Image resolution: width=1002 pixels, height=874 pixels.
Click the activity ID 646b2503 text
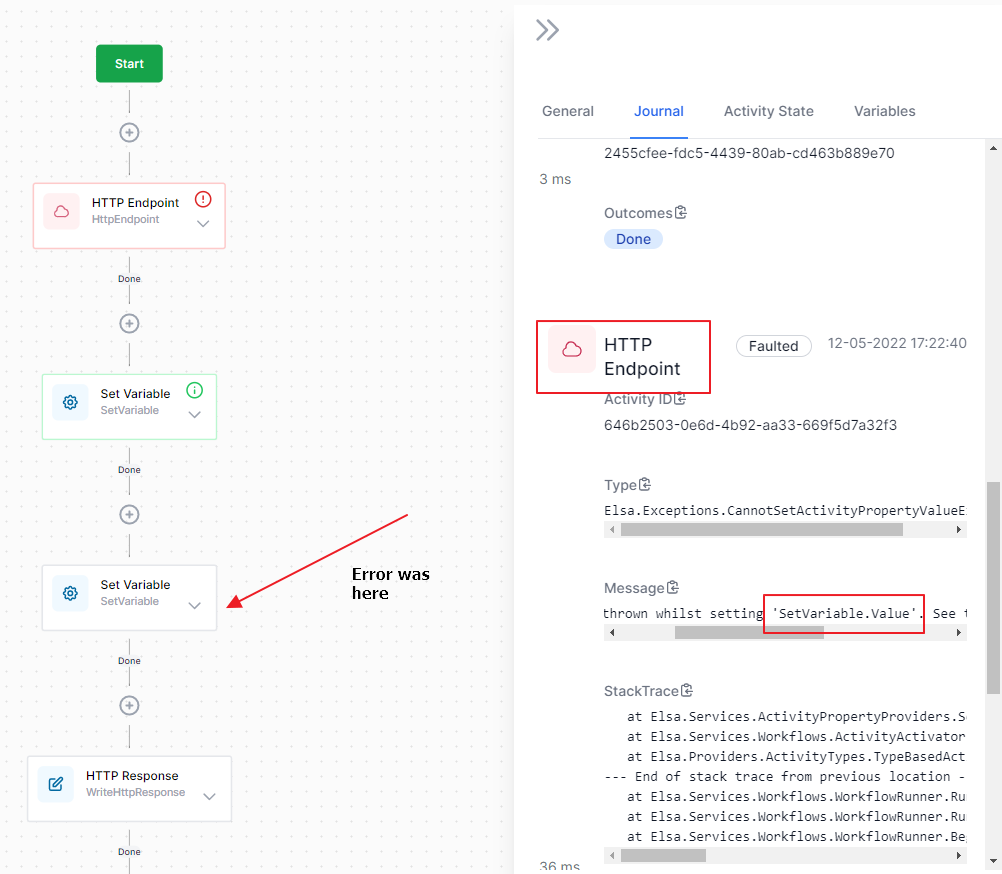tap(750, 425)
